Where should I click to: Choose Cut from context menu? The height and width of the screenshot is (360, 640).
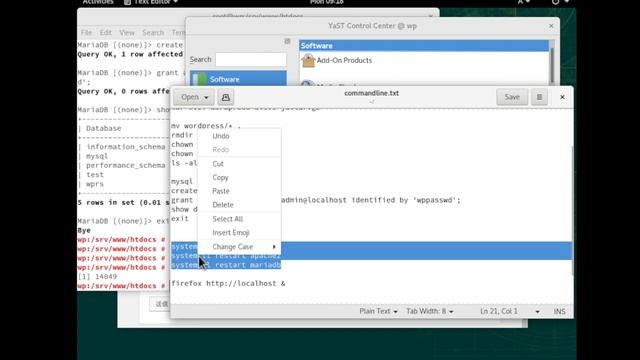239,164
